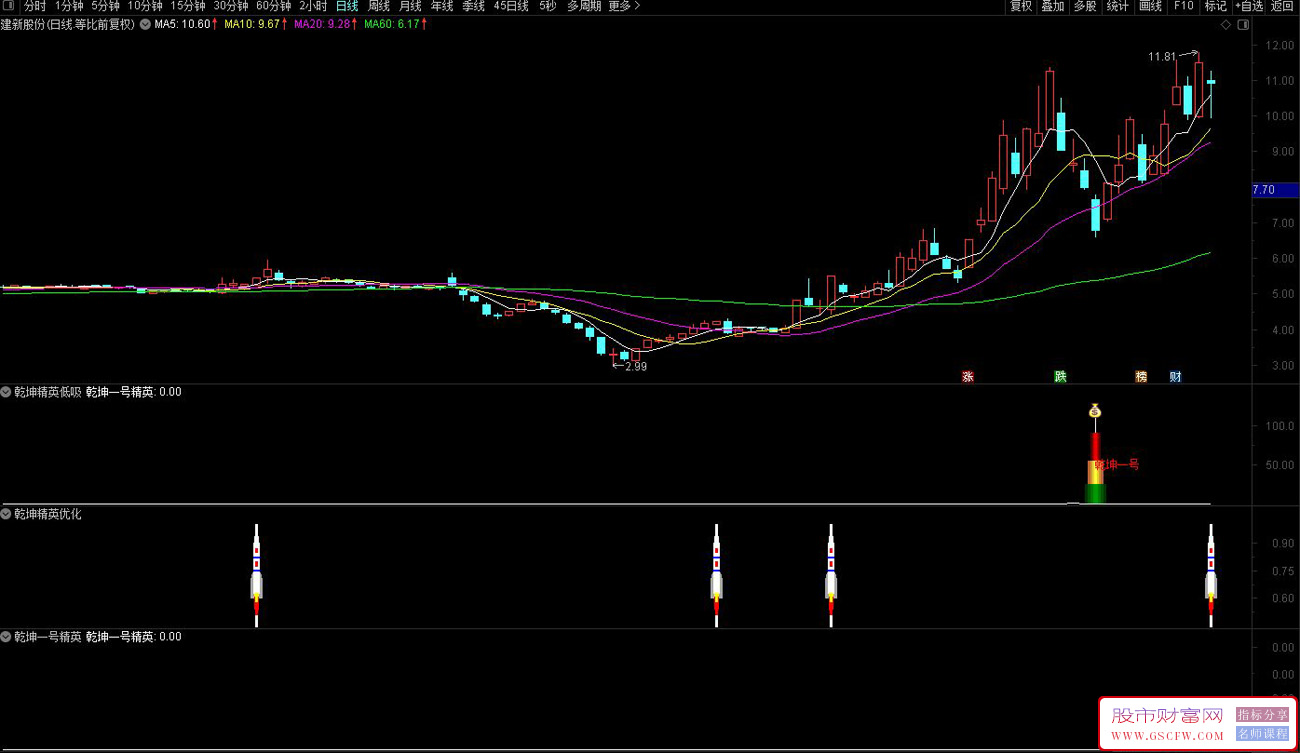Screen dimensions: 1300x753
Task: Open the 多周期 multi-period view
Action: pyautogui.click(x=584, y=6)
